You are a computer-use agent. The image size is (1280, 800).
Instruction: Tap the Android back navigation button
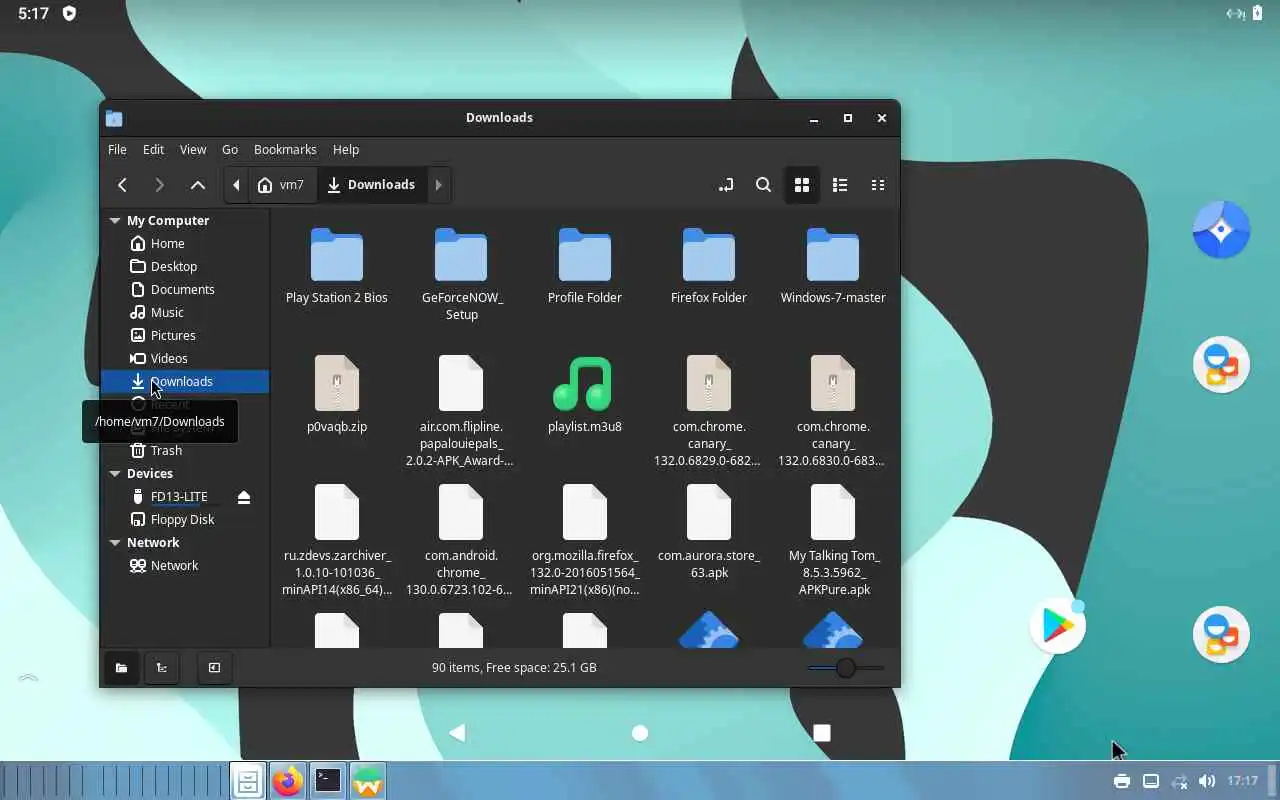pos(458,733)
